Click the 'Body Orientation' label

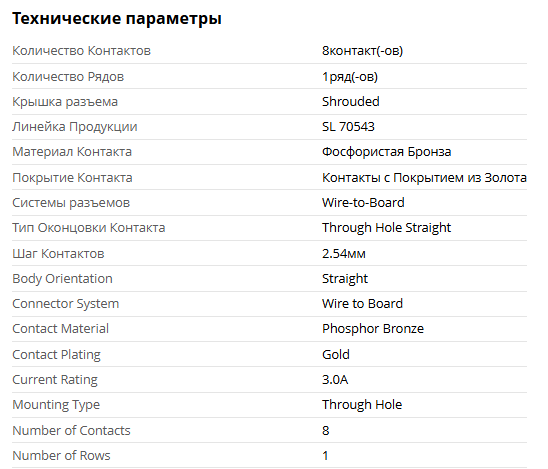click(63, 279)
